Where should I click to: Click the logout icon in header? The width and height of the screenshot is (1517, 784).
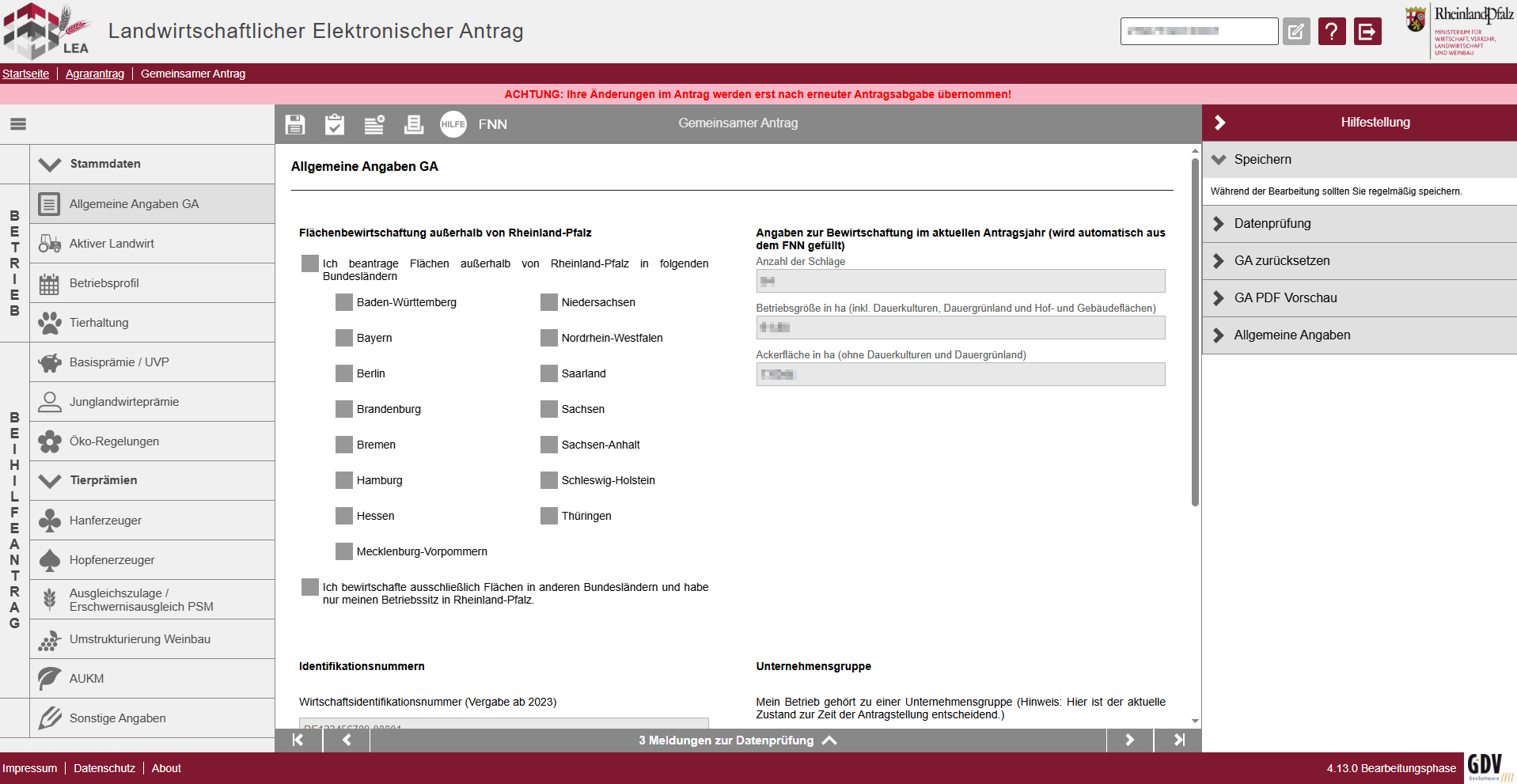pos(1367,32)
